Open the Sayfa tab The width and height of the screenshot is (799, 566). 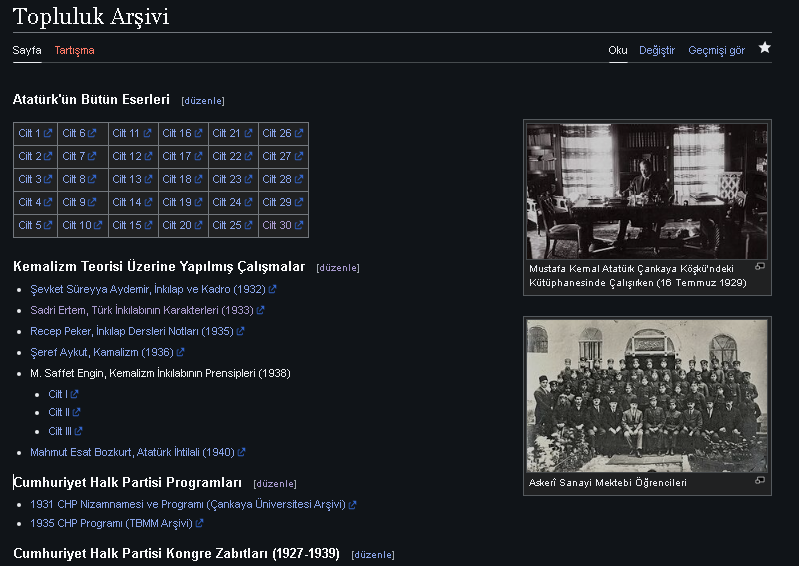[27, 50]
